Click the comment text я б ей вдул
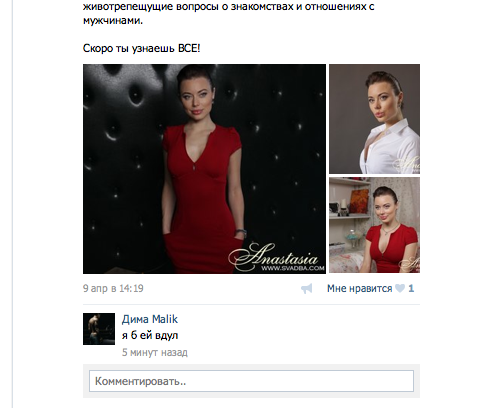Viewport: 493px width, 408px height. (x=150, y=335)
